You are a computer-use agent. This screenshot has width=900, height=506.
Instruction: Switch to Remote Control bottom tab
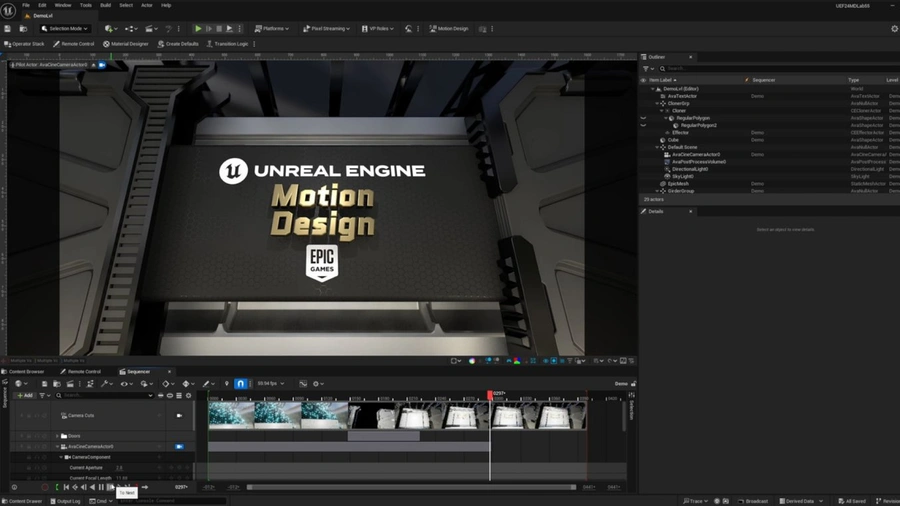coord(81,372)
